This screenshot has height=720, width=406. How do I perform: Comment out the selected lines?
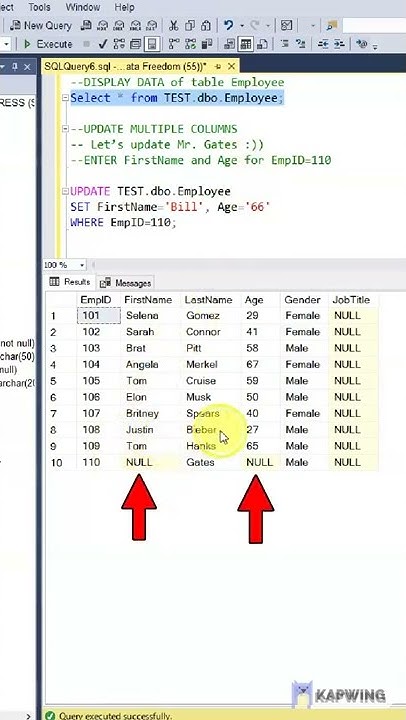285,45
